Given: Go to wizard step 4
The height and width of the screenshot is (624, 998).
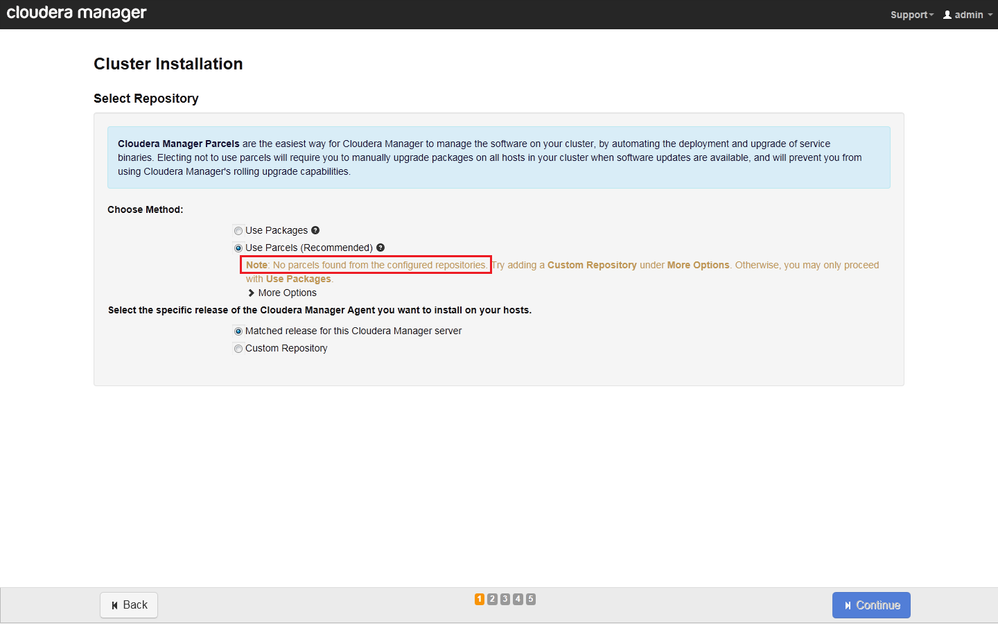Looking at the screenshot, I should click(518, 599).
